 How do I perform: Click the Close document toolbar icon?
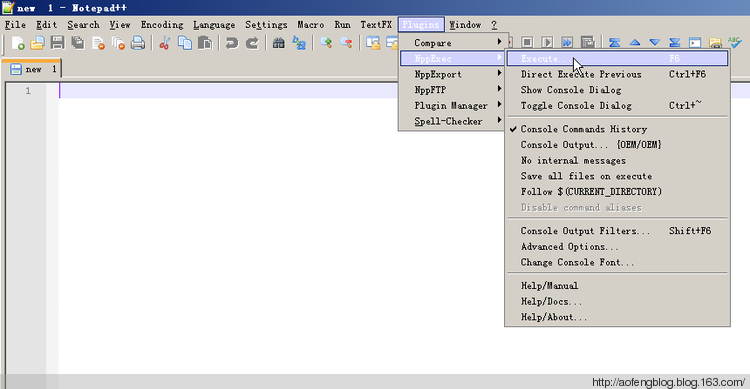coord(98,43)
